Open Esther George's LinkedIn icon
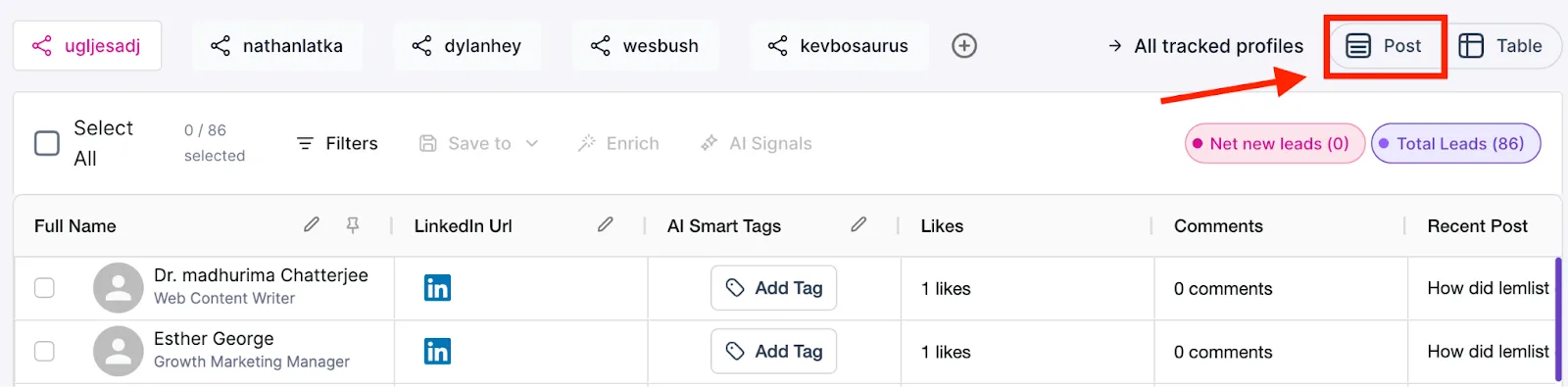This screenshot has width=1568, height=387. tap(437, 352)
